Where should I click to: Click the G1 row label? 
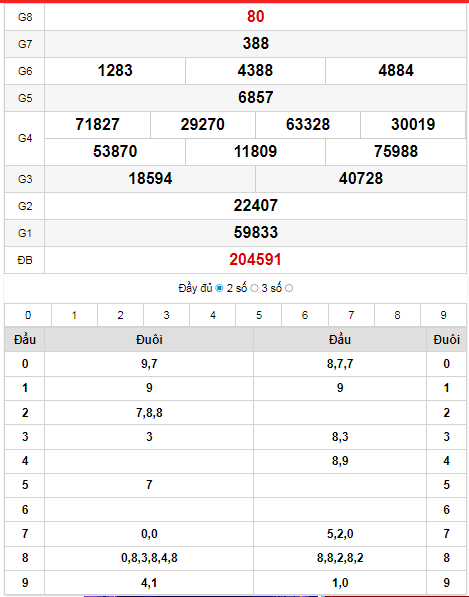pos(25,233)
